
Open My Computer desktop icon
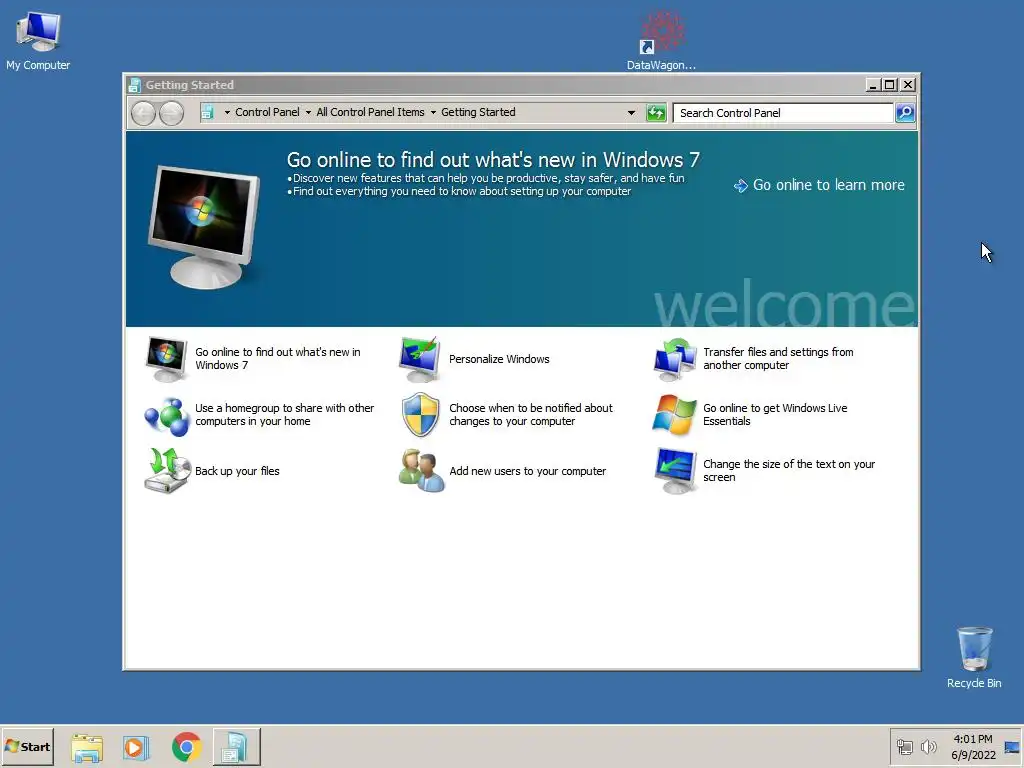(38, 40)
